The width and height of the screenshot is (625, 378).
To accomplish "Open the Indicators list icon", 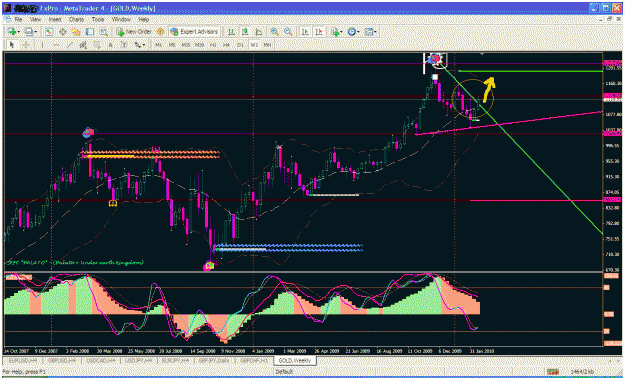I will [x=335, y=32].
